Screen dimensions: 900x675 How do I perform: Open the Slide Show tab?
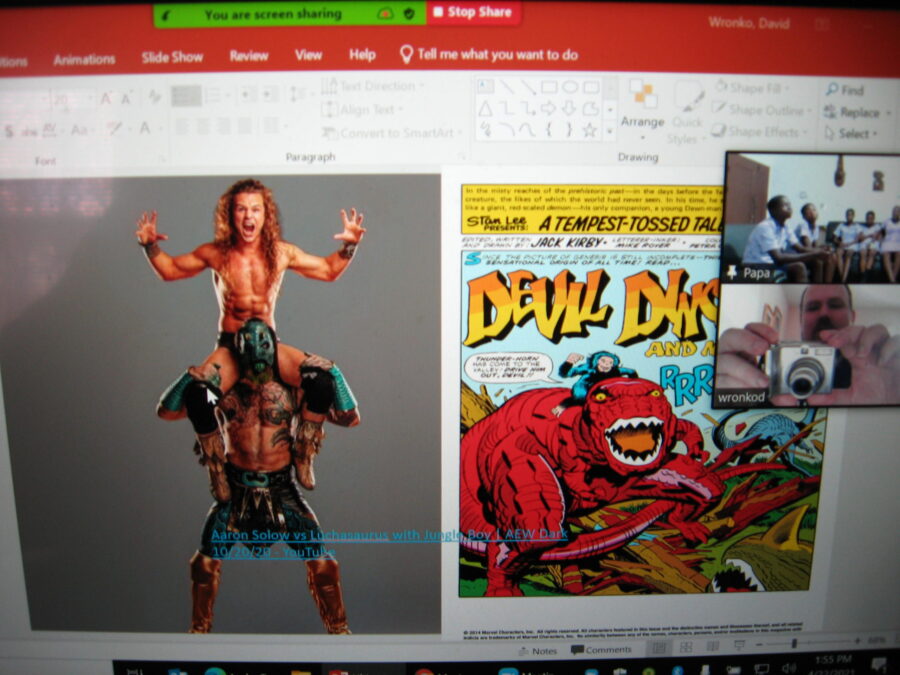(172, 57)
